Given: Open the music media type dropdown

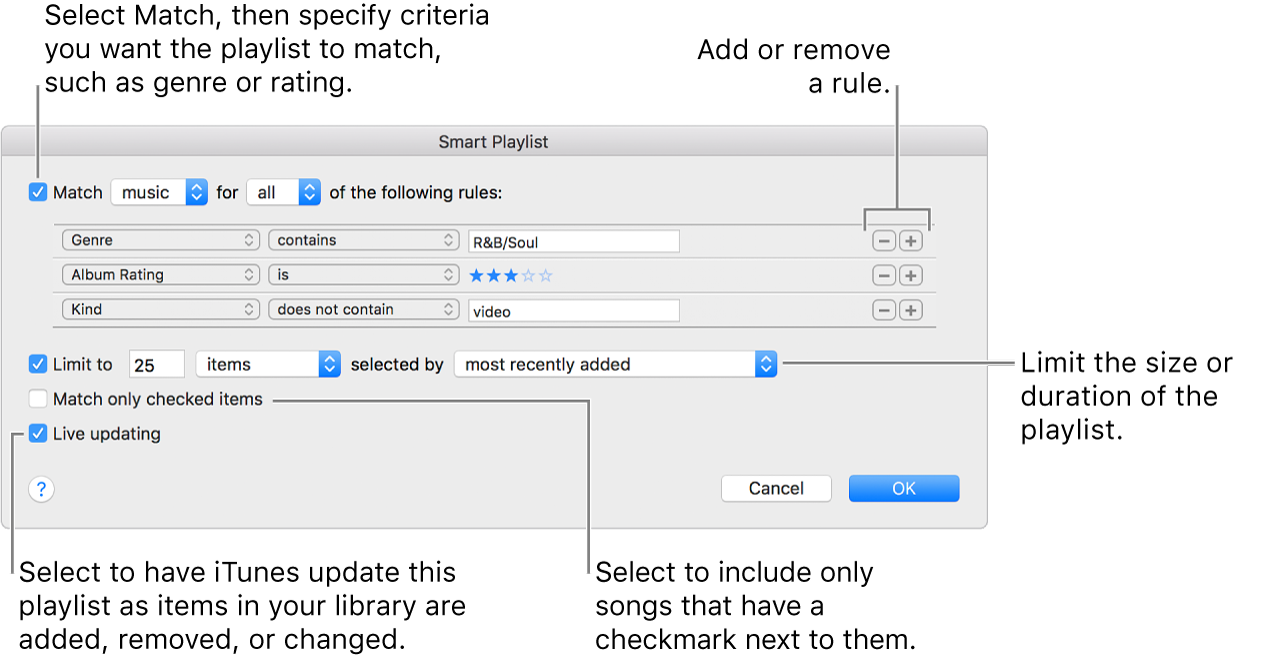Looking at the screenshot, I should [159, 192].
